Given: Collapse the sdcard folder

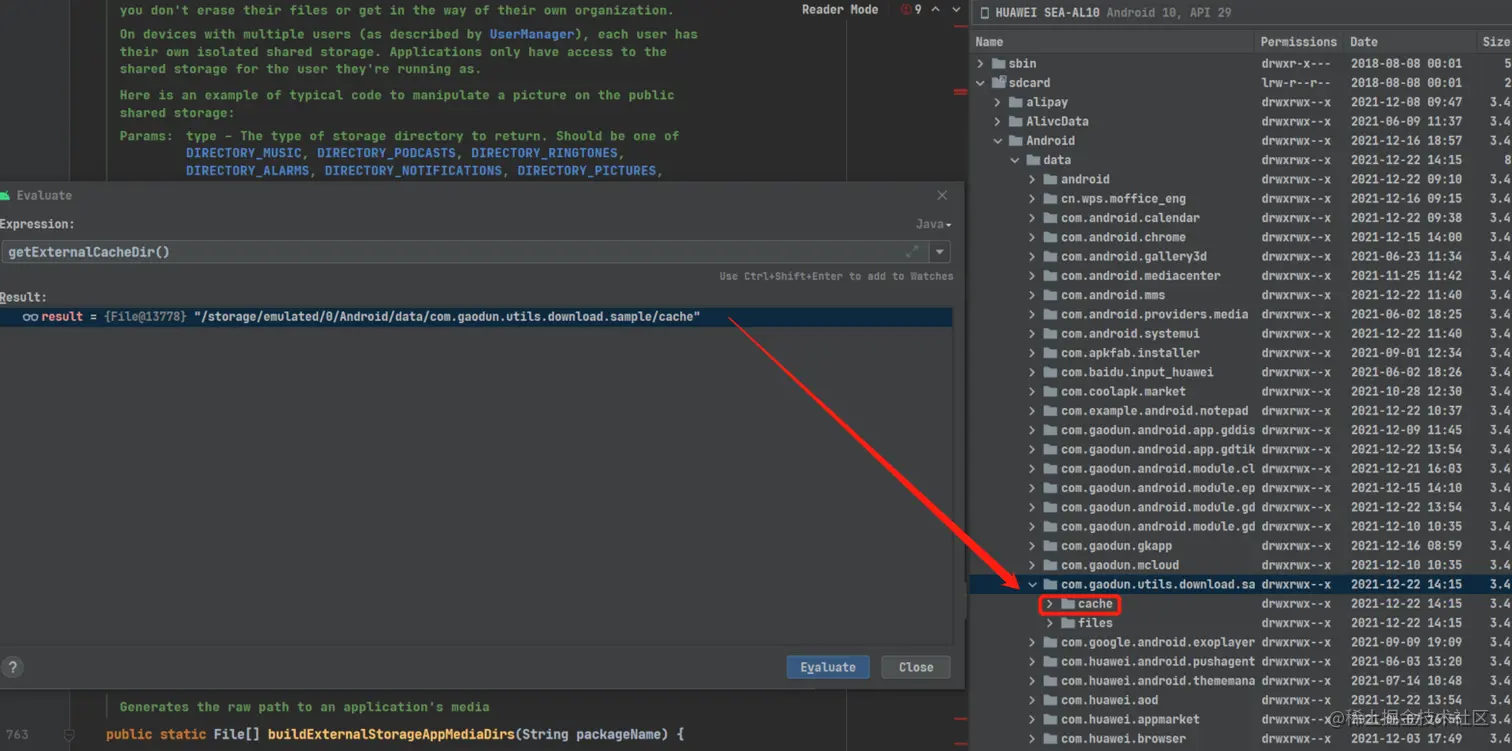Looking at the screenshot, I should [981, 83].
